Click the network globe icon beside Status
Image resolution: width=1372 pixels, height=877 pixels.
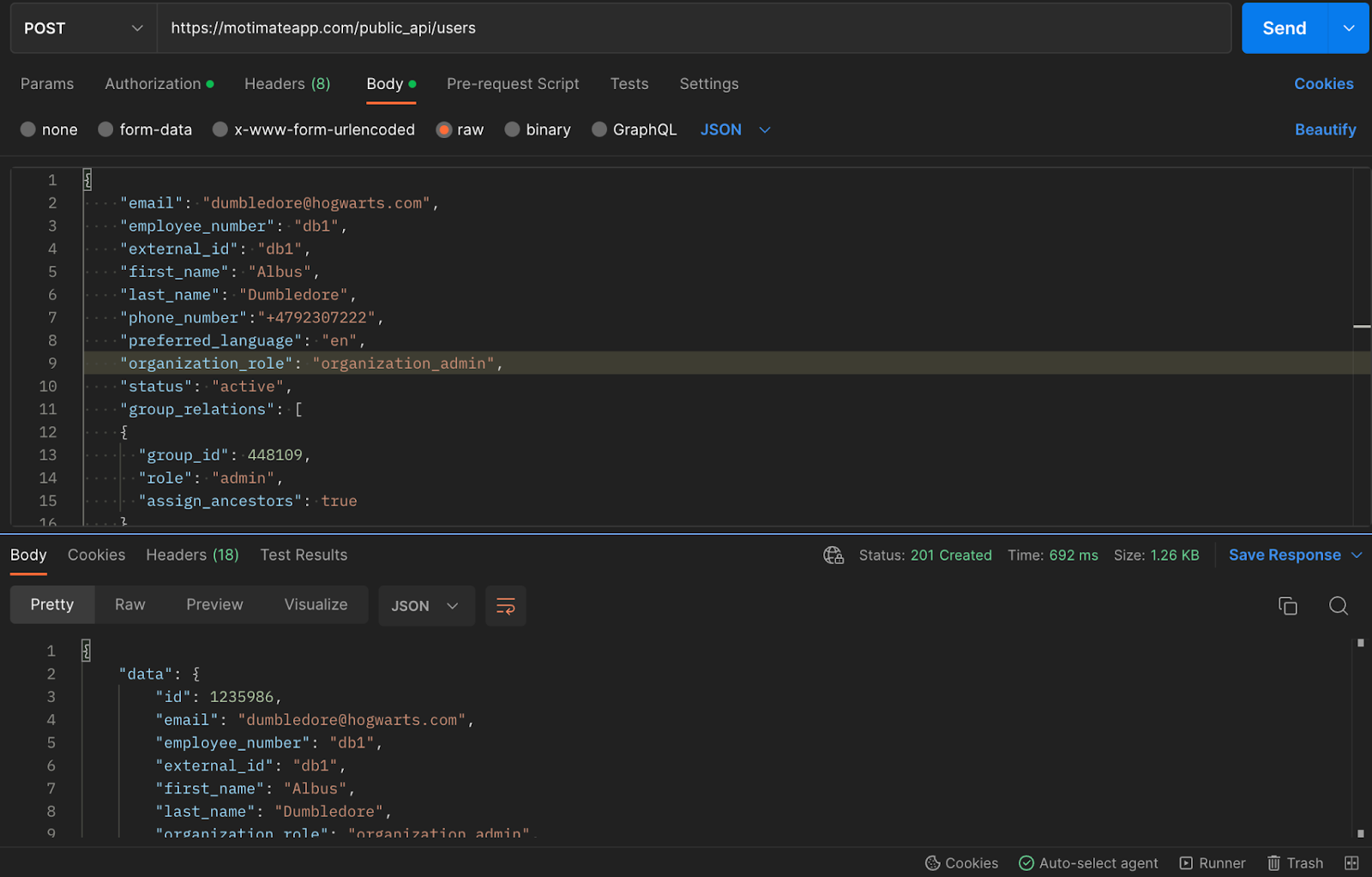click(833, 556)
